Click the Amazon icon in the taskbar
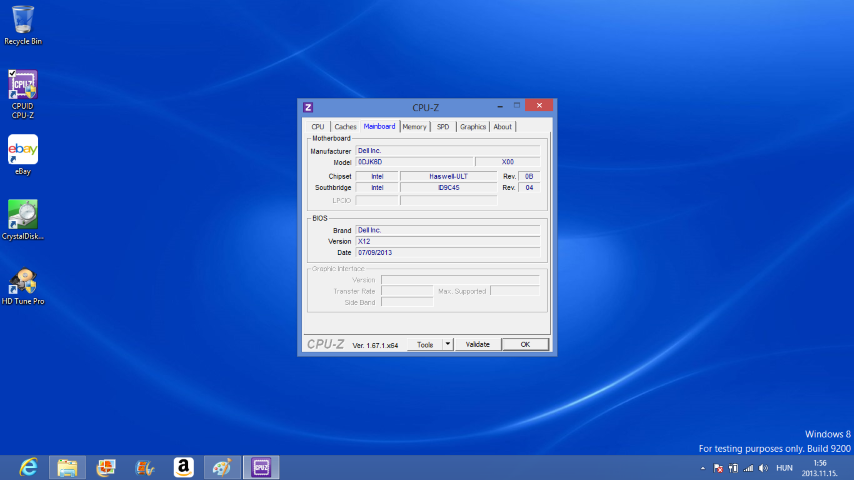 point(183,467)
